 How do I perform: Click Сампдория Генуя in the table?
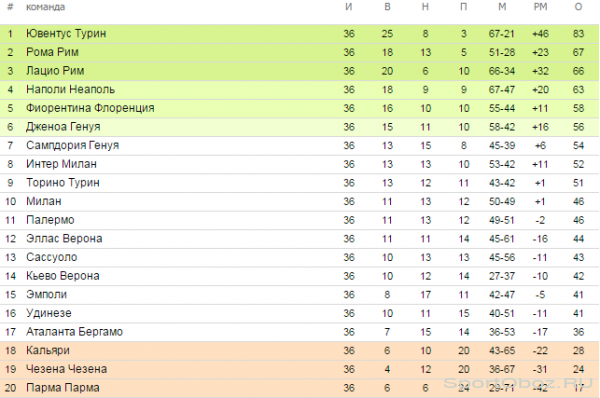pos(72,145)
